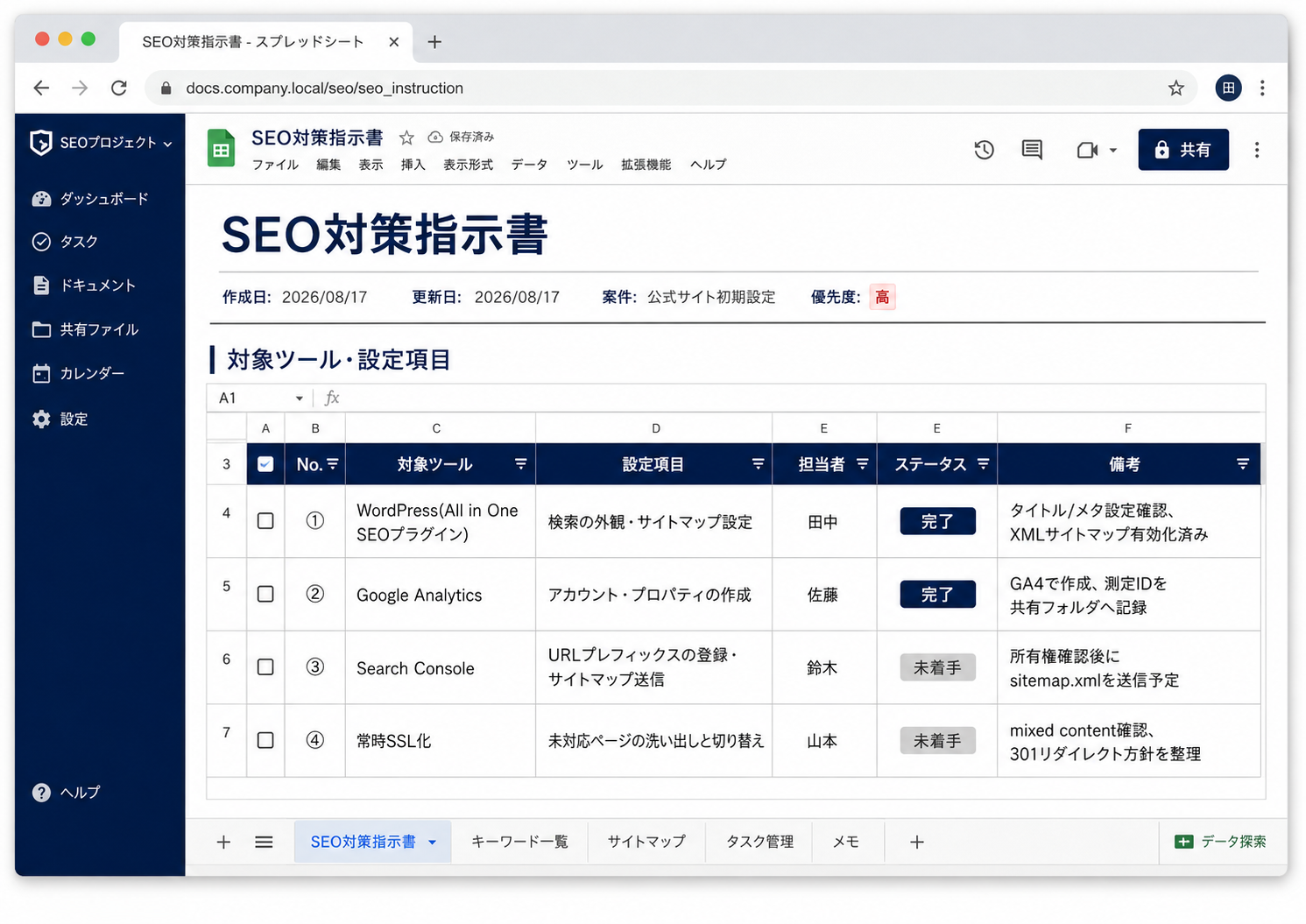Click the browser forward arrow

[80, 88]
